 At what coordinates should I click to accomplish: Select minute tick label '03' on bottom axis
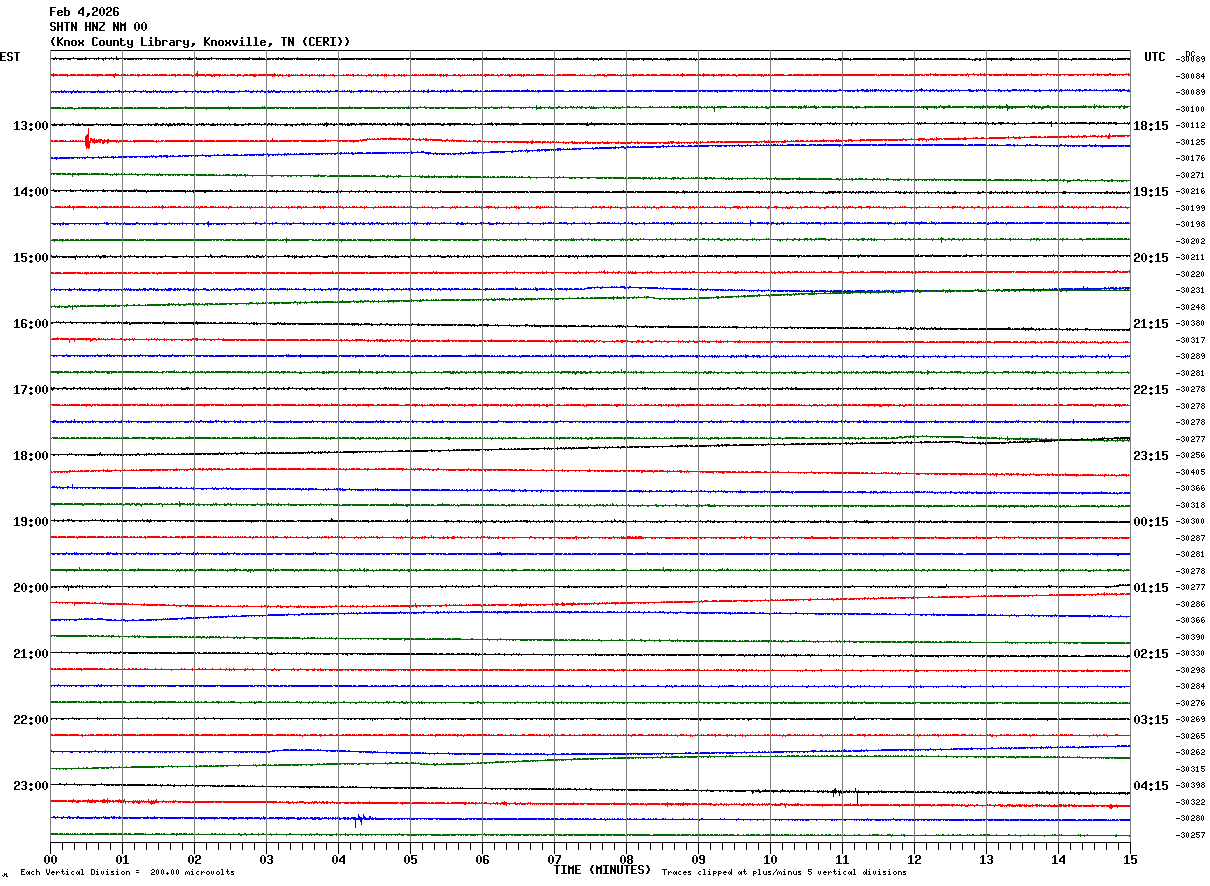point(266,859)
